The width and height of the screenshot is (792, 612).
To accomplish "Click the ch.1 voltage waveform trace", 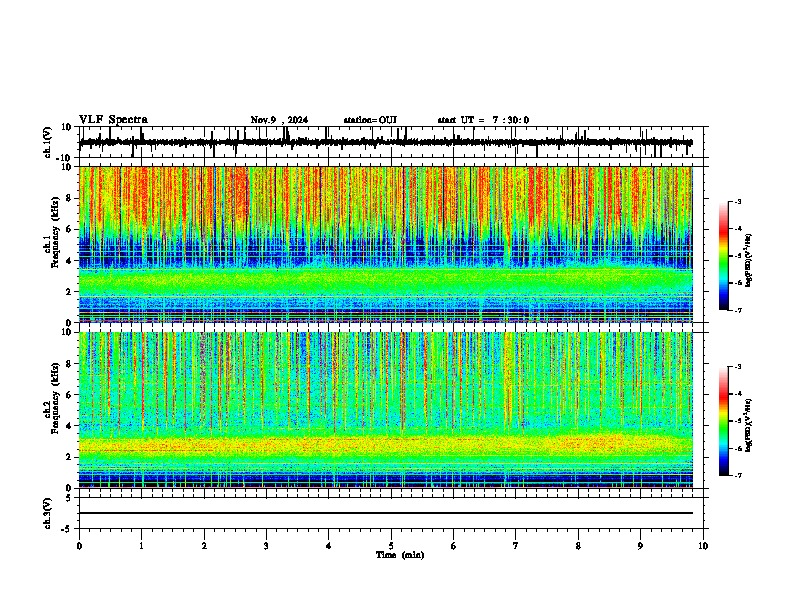I will (385, 142).
